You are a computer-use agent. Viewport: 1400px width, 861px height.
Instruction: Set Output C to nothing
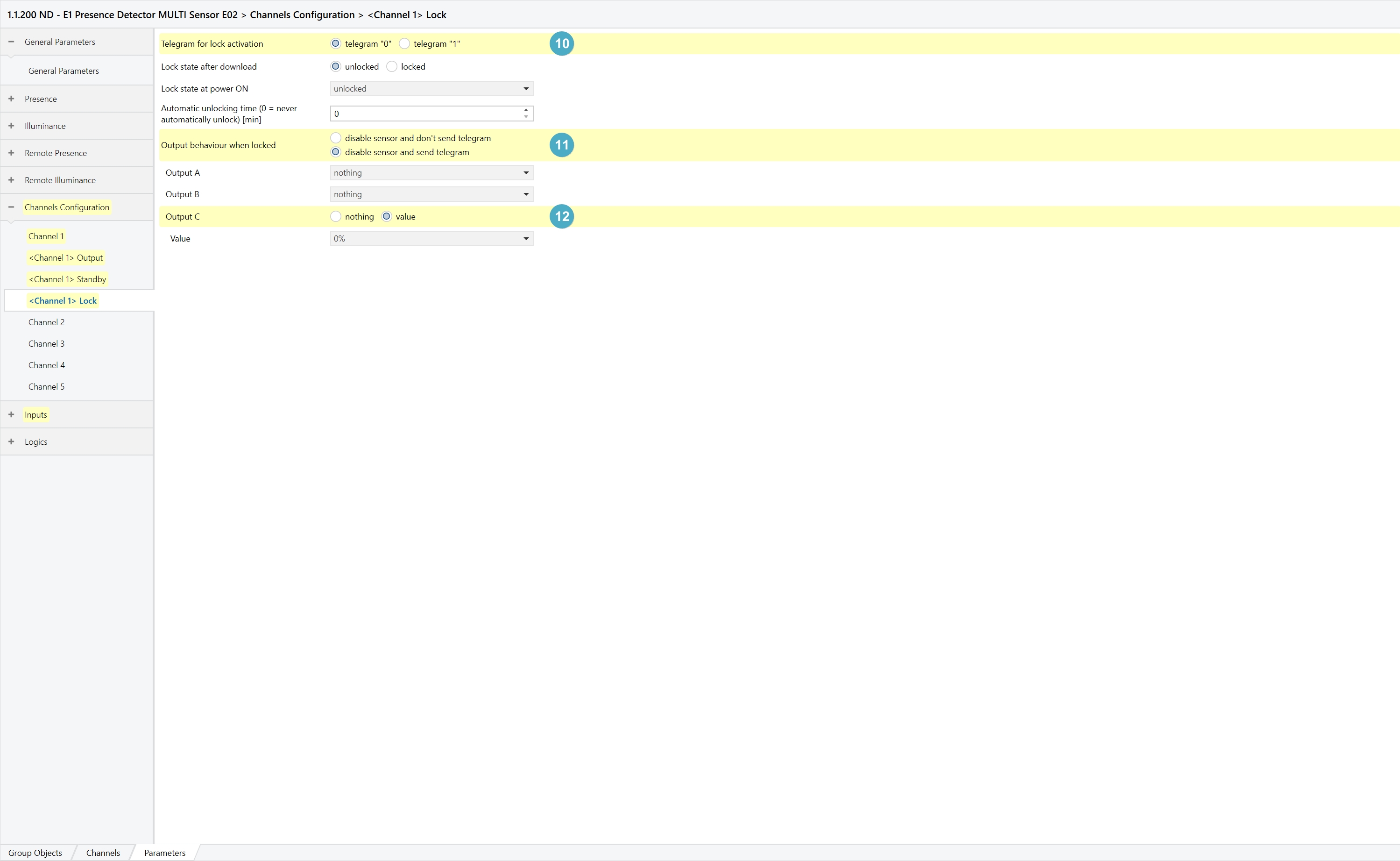(336, 216)
